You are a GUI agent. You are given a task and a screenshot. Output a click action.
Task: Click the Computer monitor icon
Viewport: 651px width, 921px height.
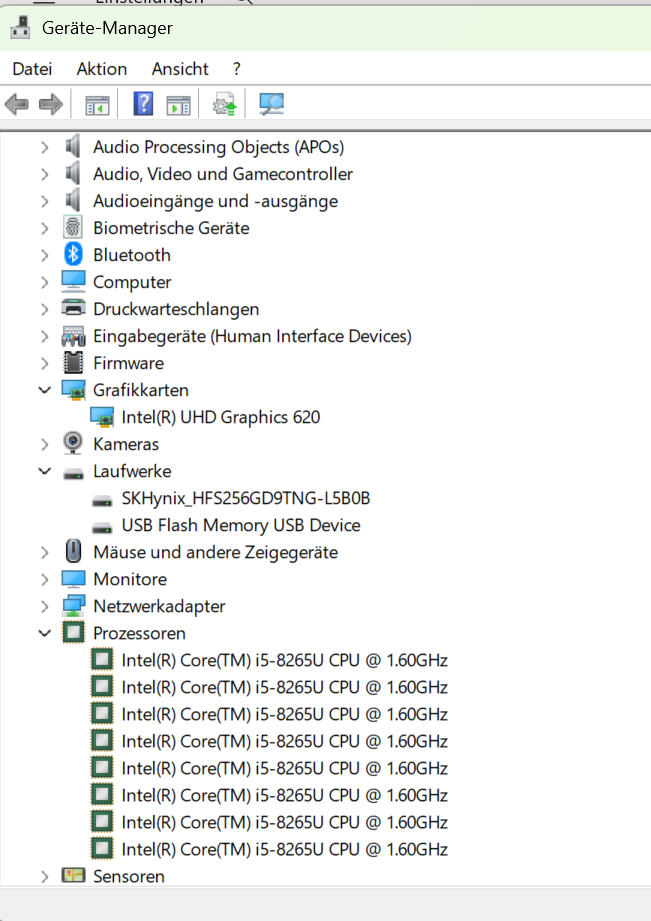[x=73, y=281]
